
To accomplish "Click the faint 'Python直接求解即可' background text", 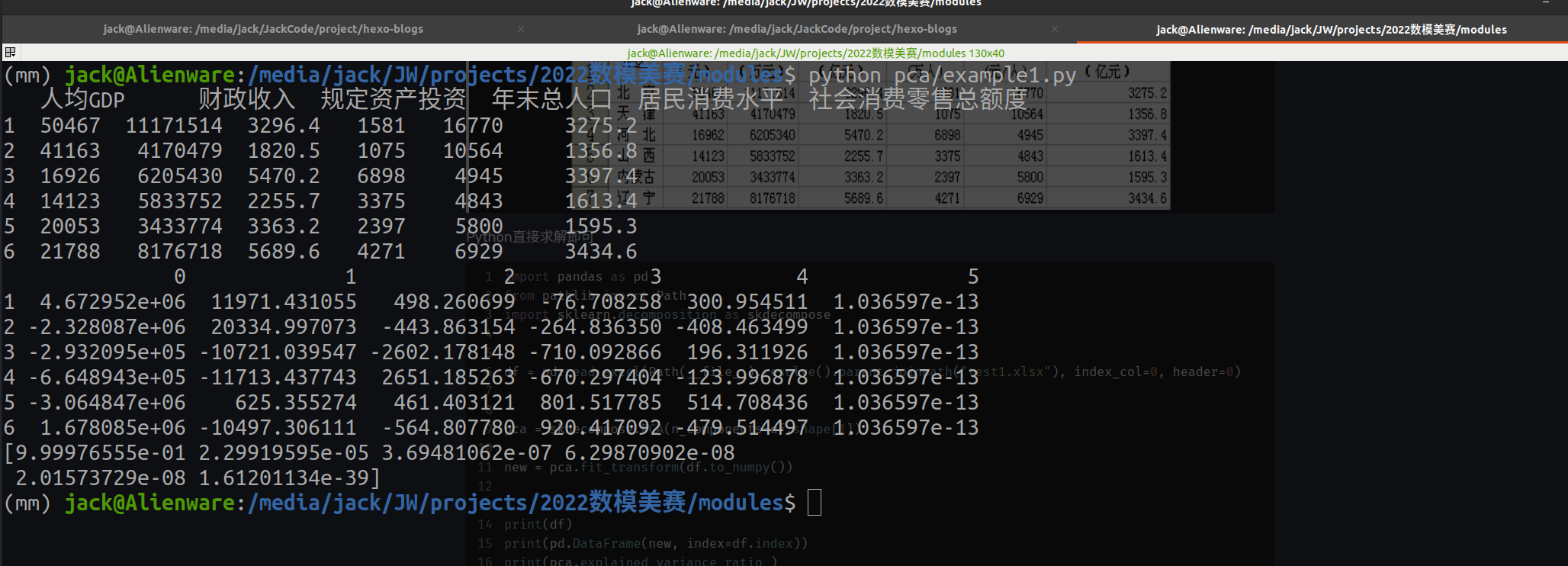I will [530, 236].
